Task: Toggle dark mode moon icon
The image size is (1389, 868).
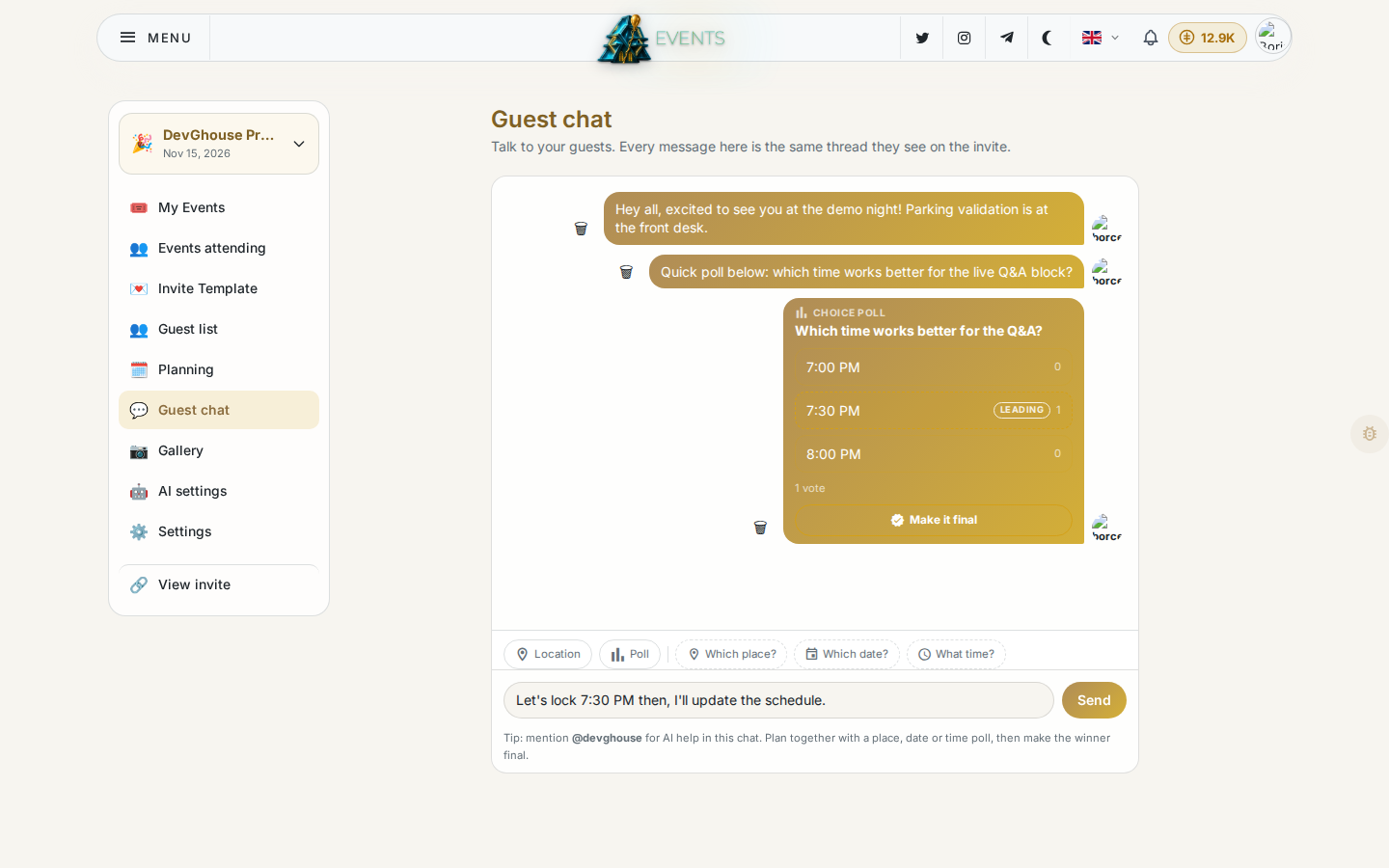Action: pos(1048,38)
